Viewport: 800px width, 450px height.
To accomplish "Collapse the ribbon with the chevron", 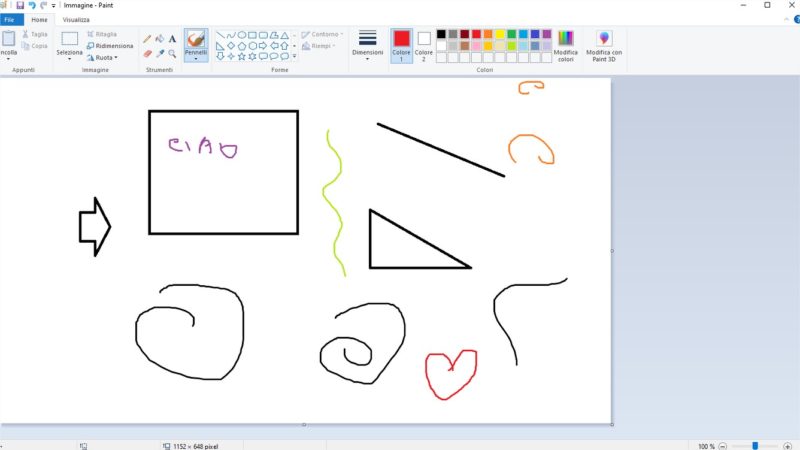I will point(786,19).
